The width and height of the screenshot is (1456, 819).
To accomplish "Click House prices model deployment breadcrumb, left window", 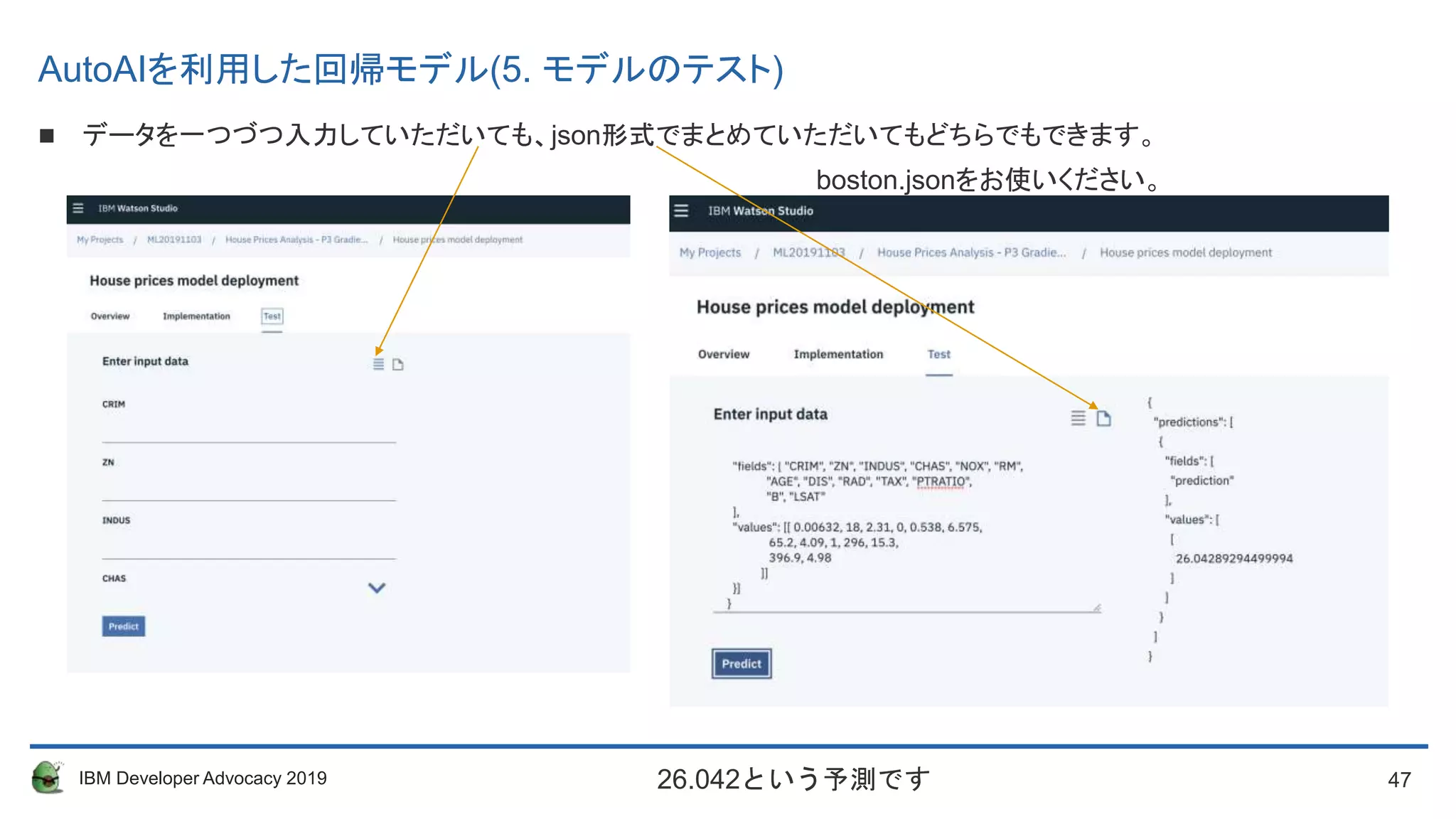I will tap(458, 240).
